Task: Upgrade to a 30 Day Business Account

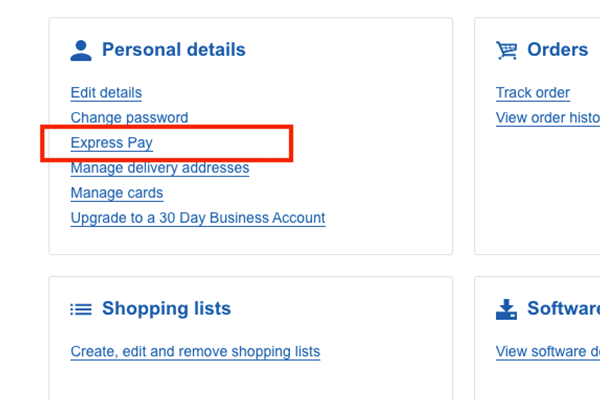Action: coord(198,218)
